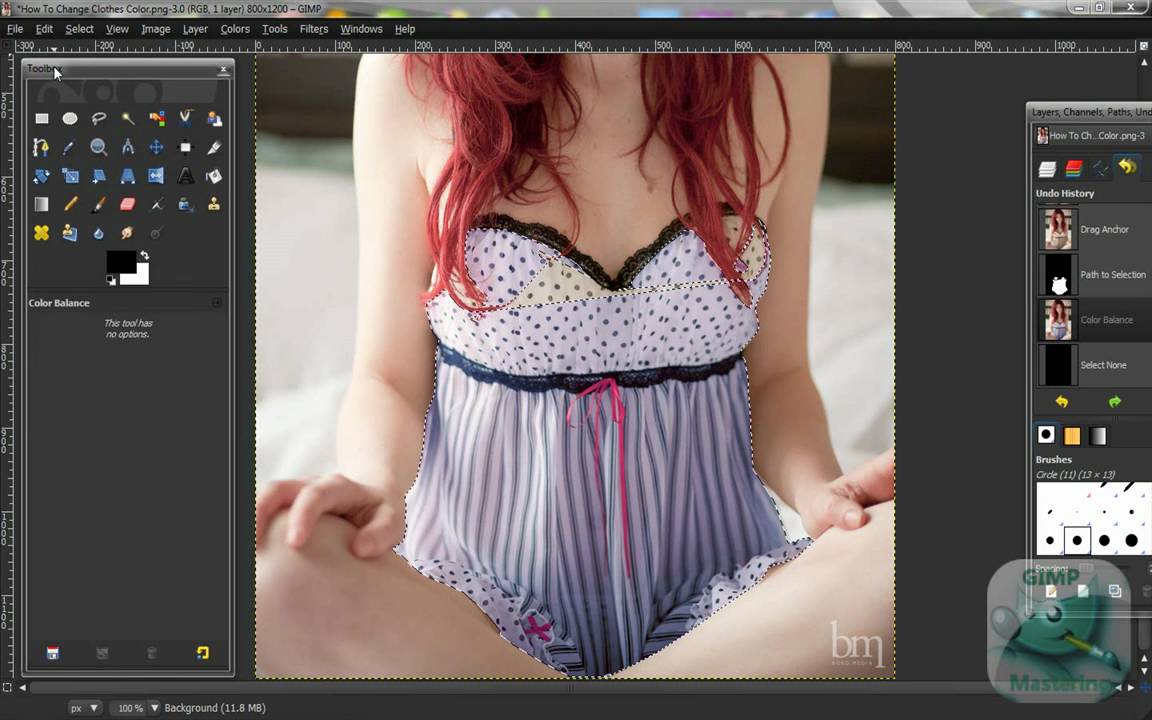1152x720 pixels.
Task: Open the image menu arrow at ruler corner
Action: [7, 46]
